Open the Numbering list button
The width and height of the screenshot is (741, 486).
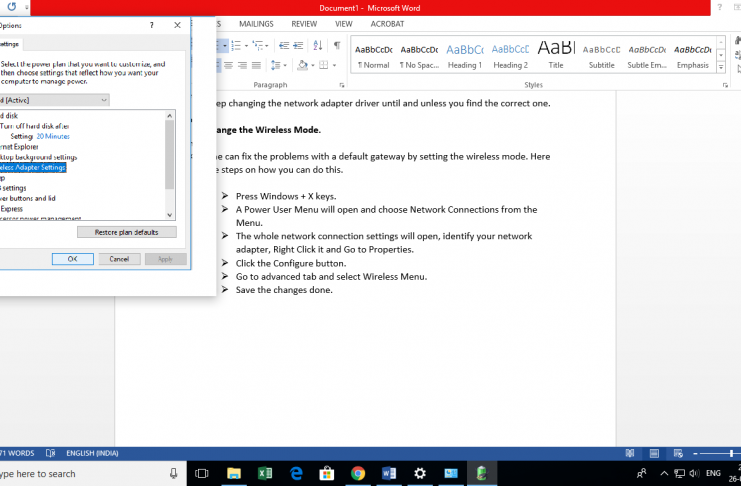236,45
